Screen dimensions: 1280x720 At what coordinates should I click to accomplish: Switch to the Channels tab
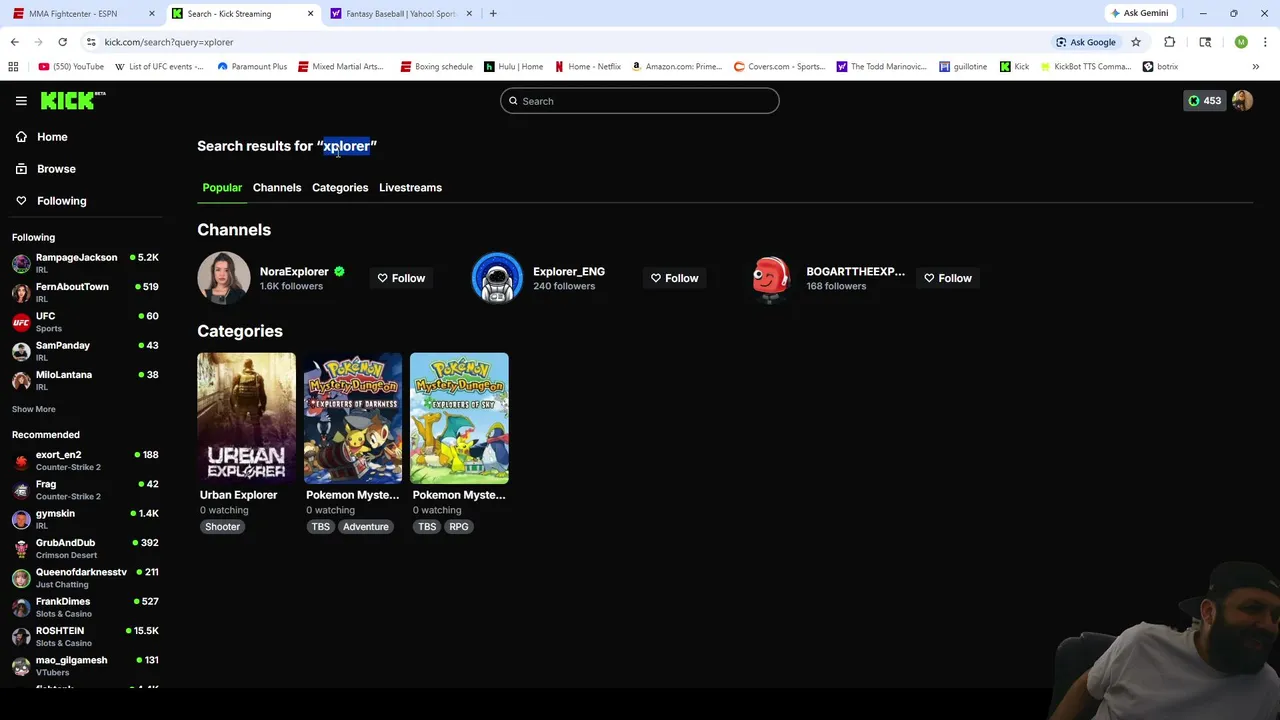277,188
